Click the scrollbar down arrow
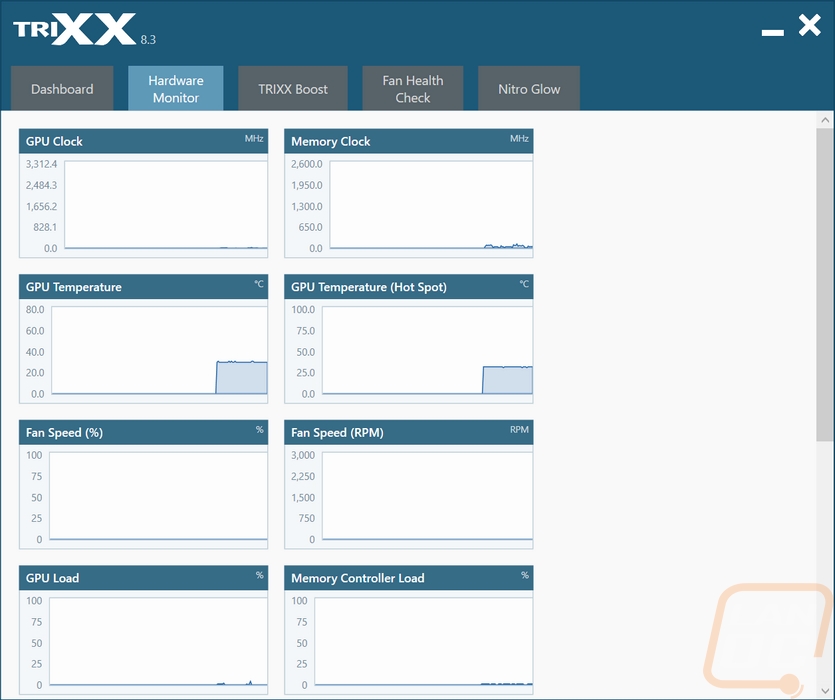The width and height of the screenshot is (835, 700). coord(825,691)
